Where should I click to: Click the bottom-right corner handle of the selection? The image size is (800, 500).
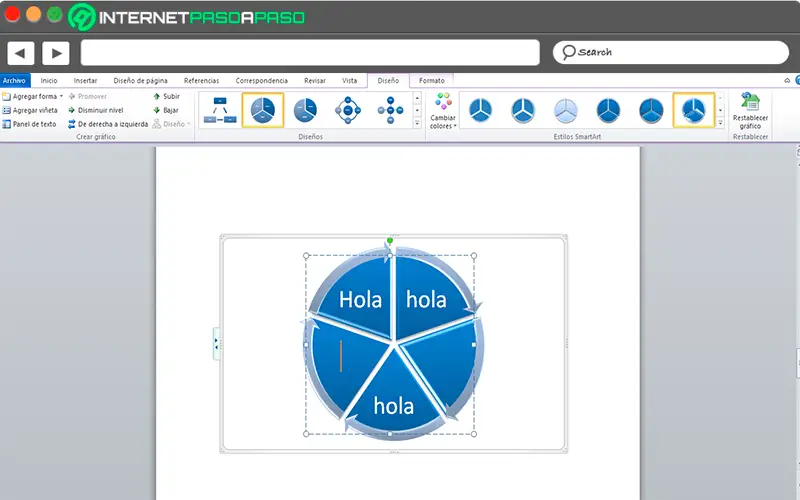point(474,434)
